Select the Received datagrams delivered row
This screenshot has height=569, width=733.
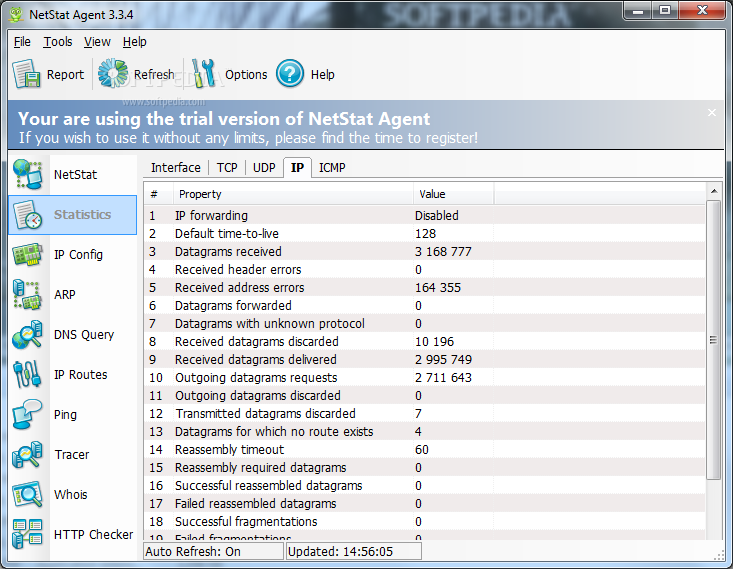(424, 359)
